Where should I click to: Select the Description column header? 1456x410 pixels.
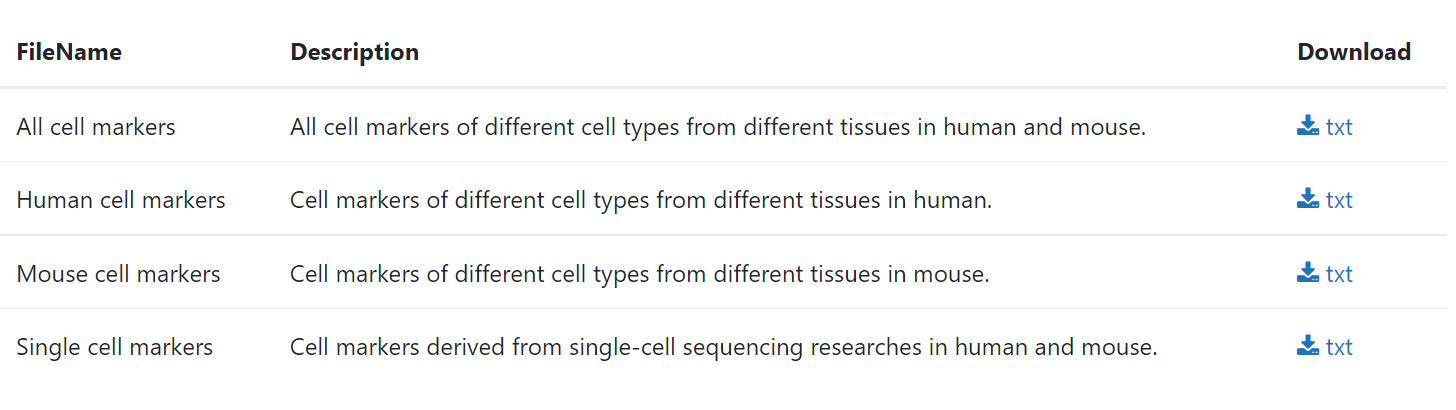(355, 52)
